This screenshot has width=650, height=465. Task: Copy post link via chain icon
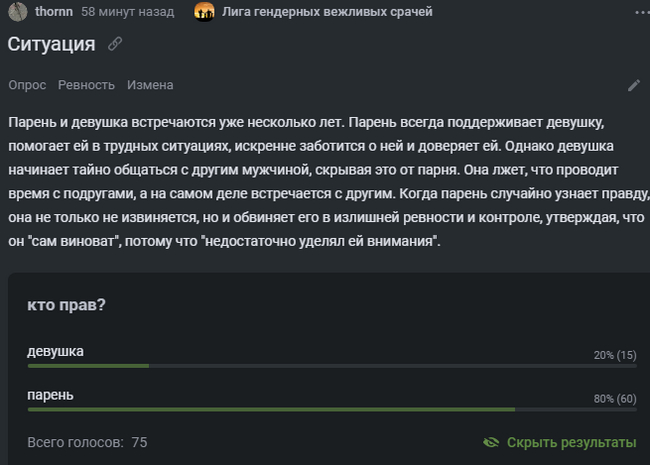point(115,44)
